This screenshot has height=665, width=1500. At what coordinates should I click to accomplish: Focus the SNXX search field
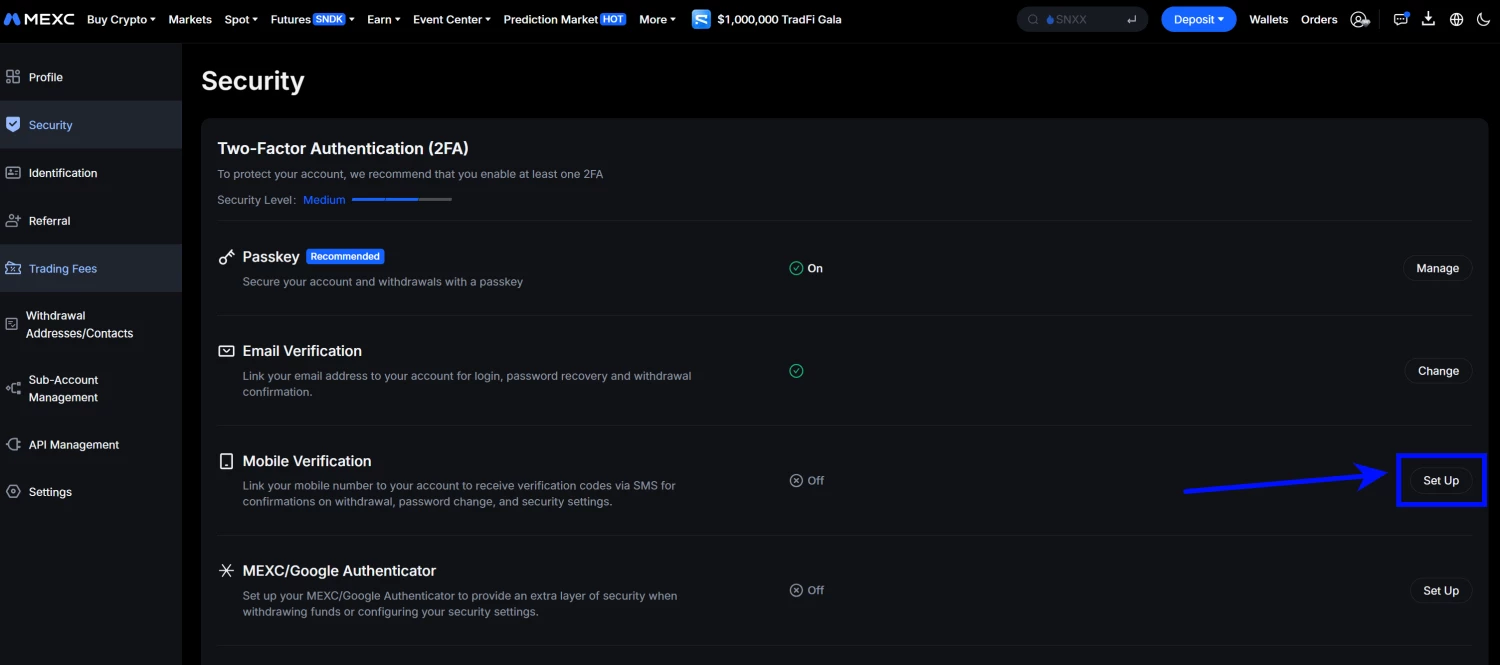click(1082, 19)
